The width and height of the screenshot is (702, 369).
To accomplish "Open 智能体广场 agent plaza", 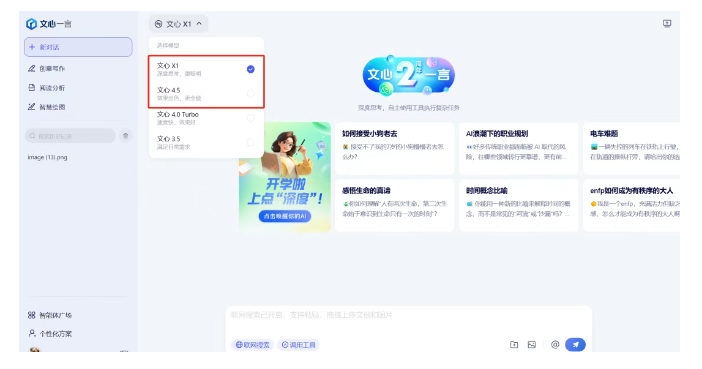I will (x=50, y=315).
